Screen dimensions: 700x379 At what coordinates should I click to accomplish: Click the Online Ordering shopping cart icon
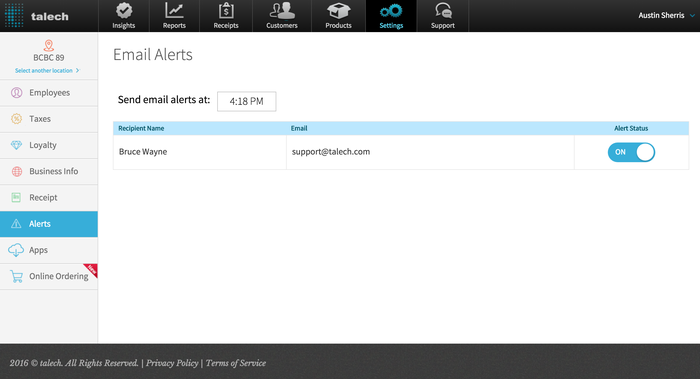point(17,277)
